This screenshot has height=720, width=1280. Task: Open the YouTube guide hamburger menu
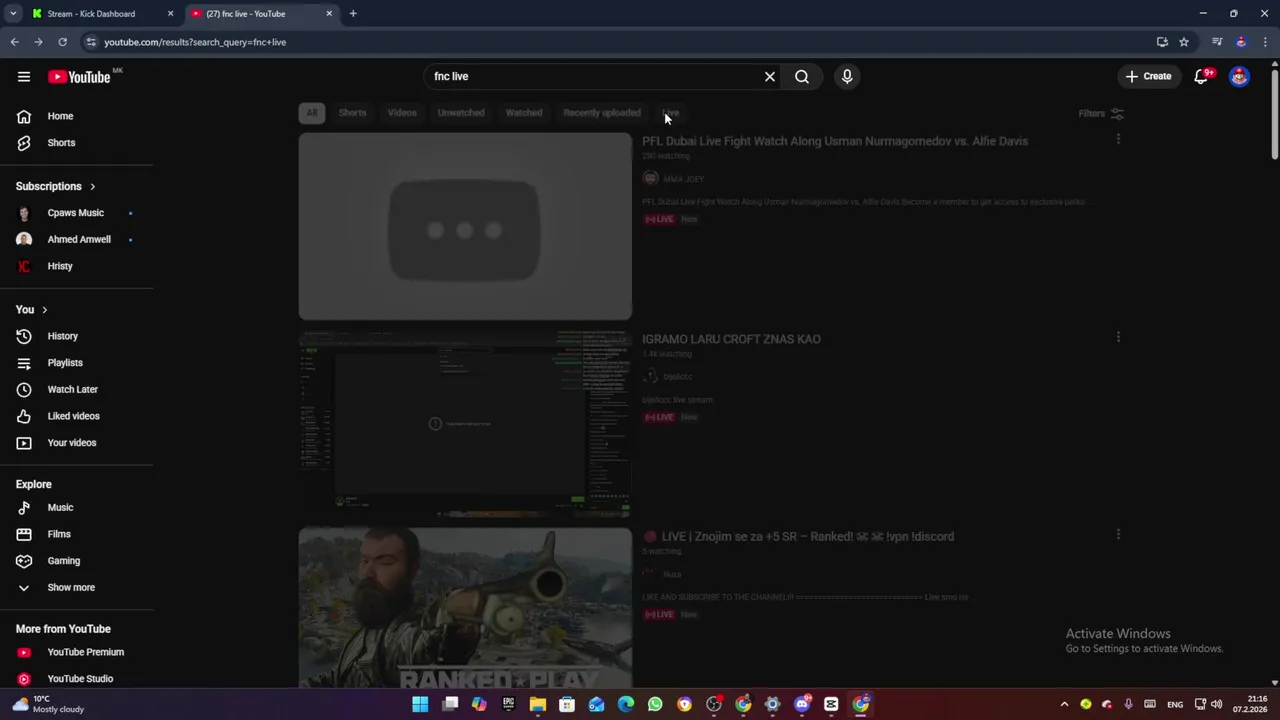coord(24,77)
